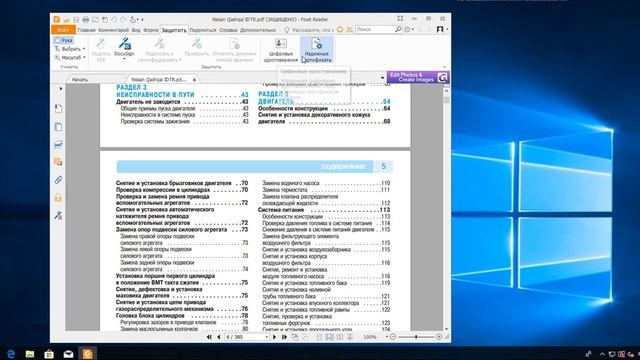Open the DocuSign dropdown arrow
This screenshot has height=360, width=640.
point(124,59)
